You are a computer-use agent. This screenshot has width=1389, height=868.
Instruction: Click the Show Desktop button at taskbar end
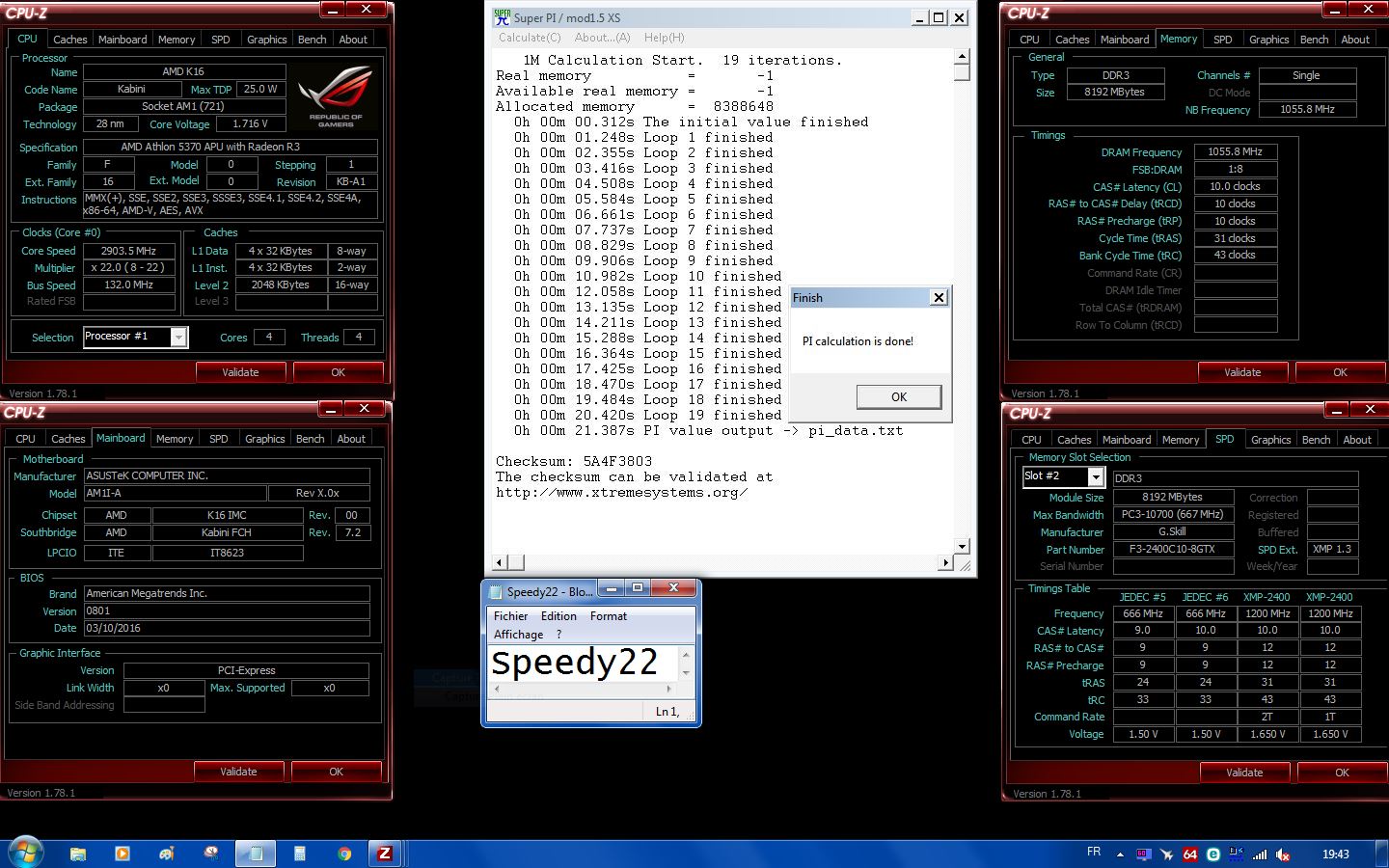coord(1382,854)
